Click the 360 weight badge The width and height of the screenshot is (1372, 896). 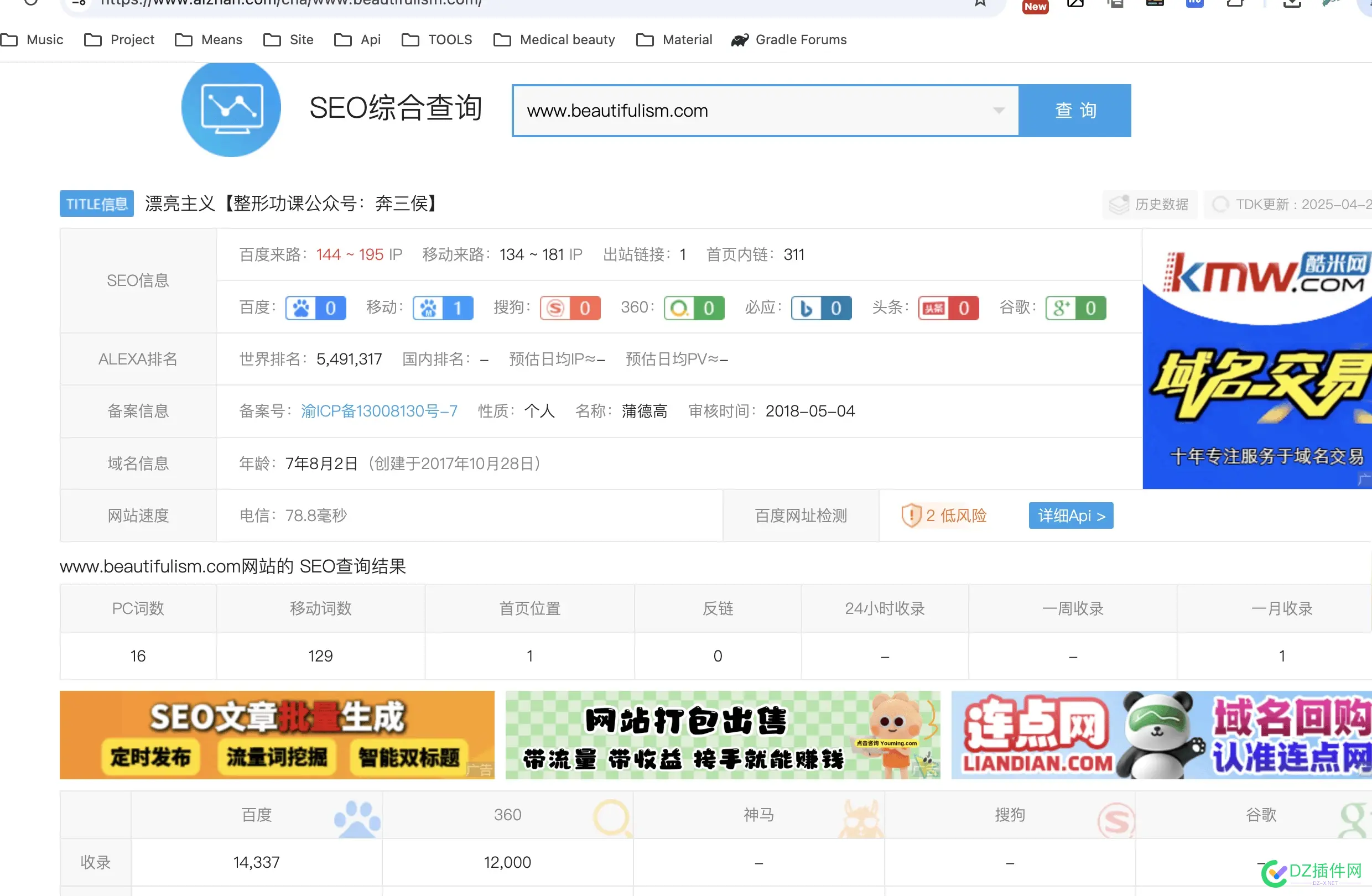click(x=694, y=308)
